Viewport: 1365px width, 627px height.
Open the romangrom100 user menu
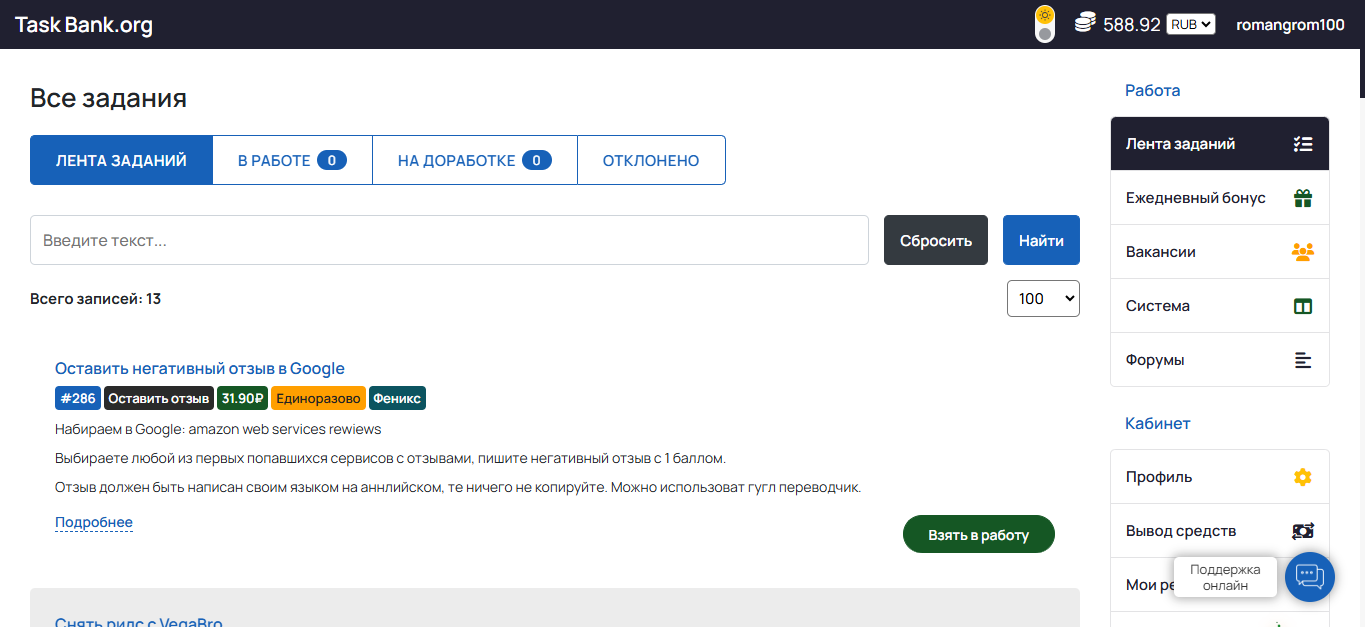(x=1290, y=25)
